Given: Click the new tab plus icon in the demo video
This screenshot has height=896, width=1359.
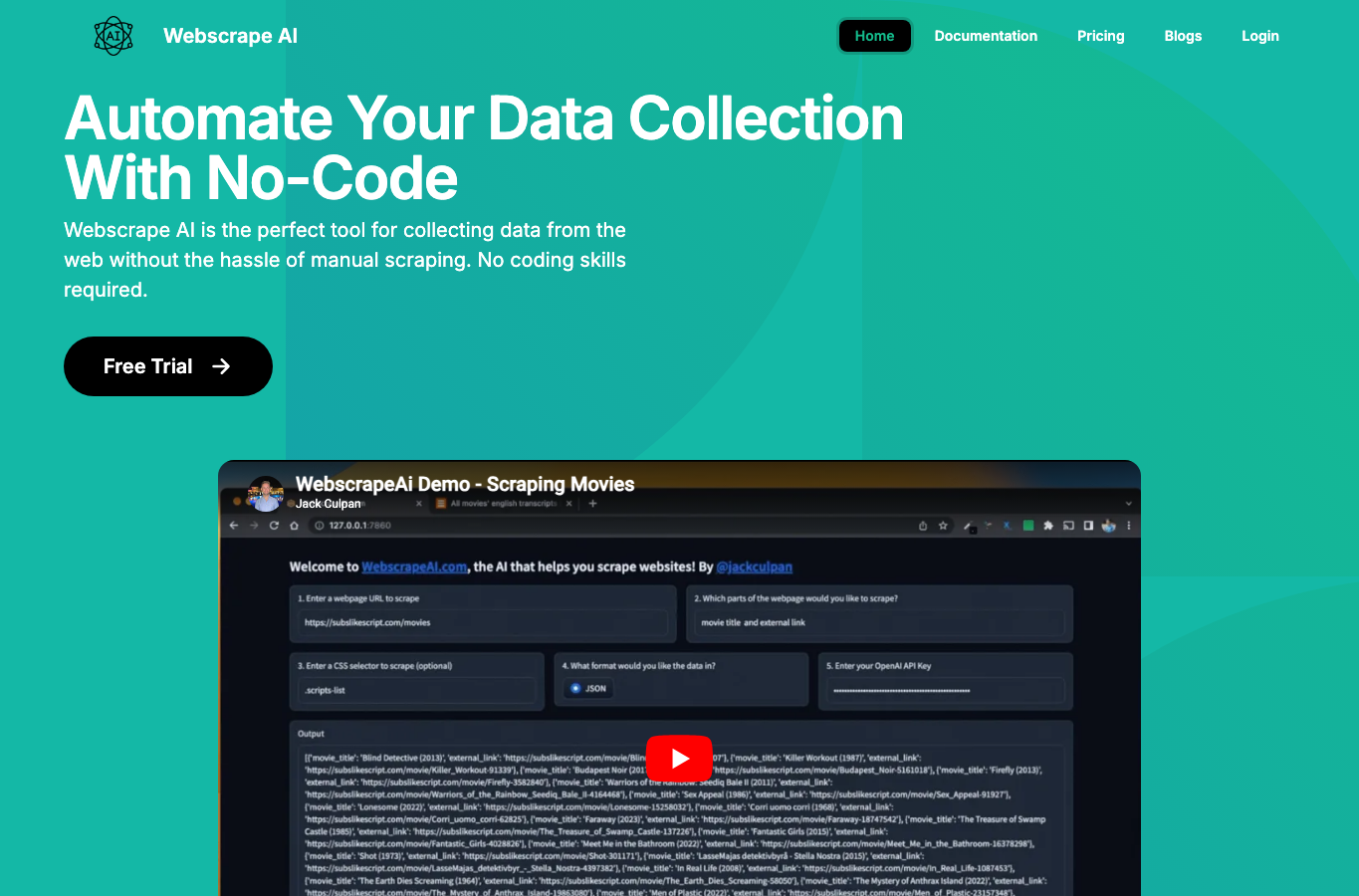Looking at the screenshot, I should point(592,504).
